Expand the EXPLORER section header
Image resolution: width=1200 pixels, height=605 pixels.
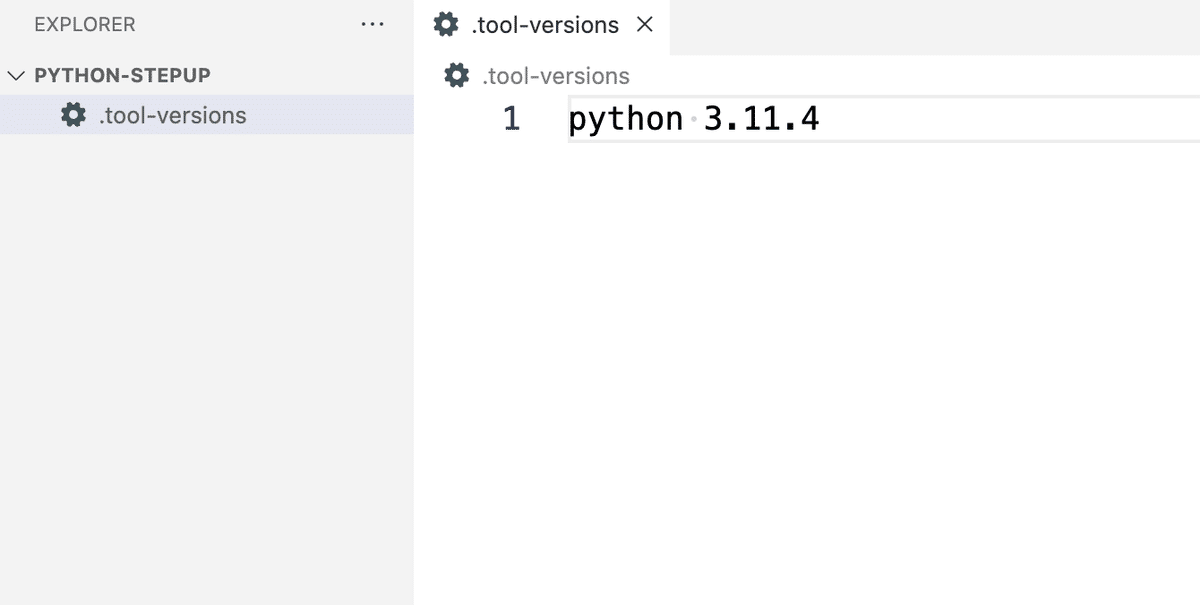[85, 24]
